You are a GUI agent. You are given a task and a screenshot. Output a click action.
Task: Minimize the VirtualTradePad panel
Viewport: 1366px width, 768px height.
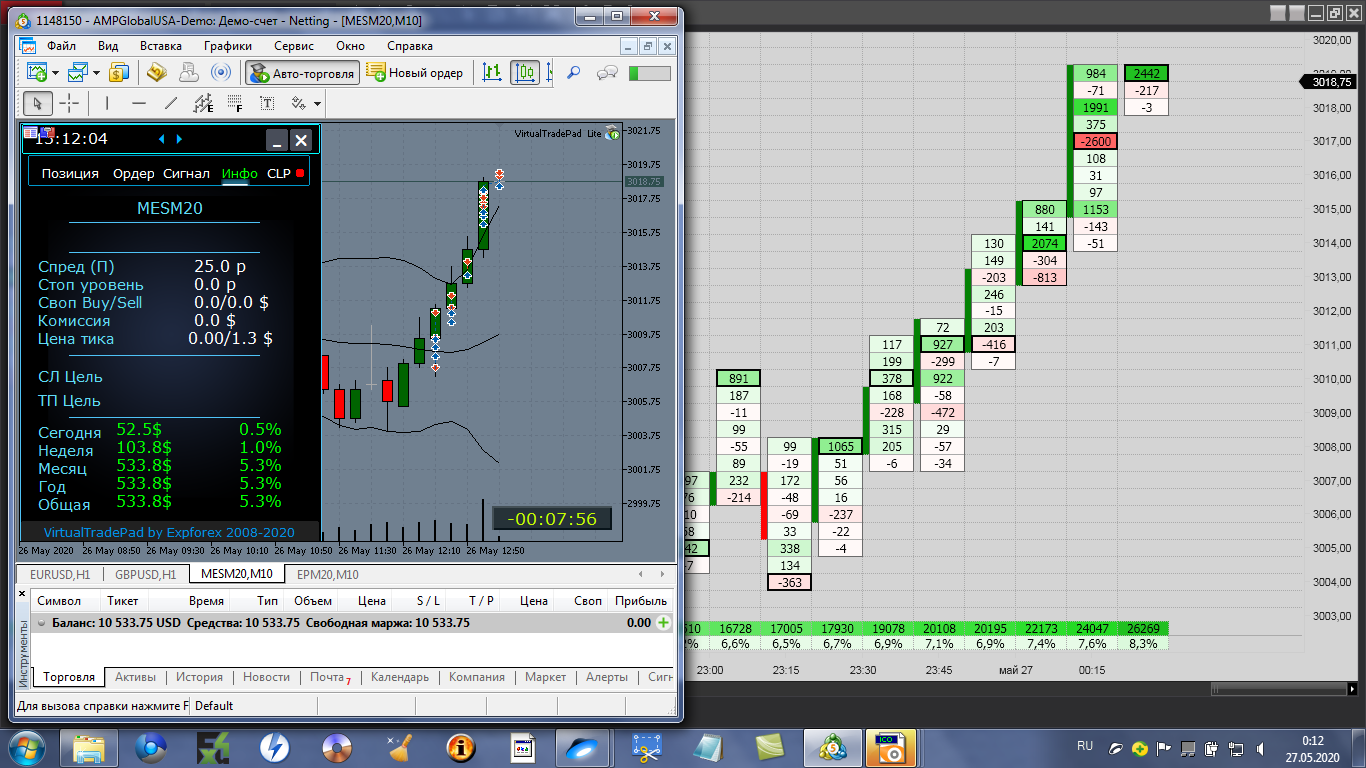276,140
